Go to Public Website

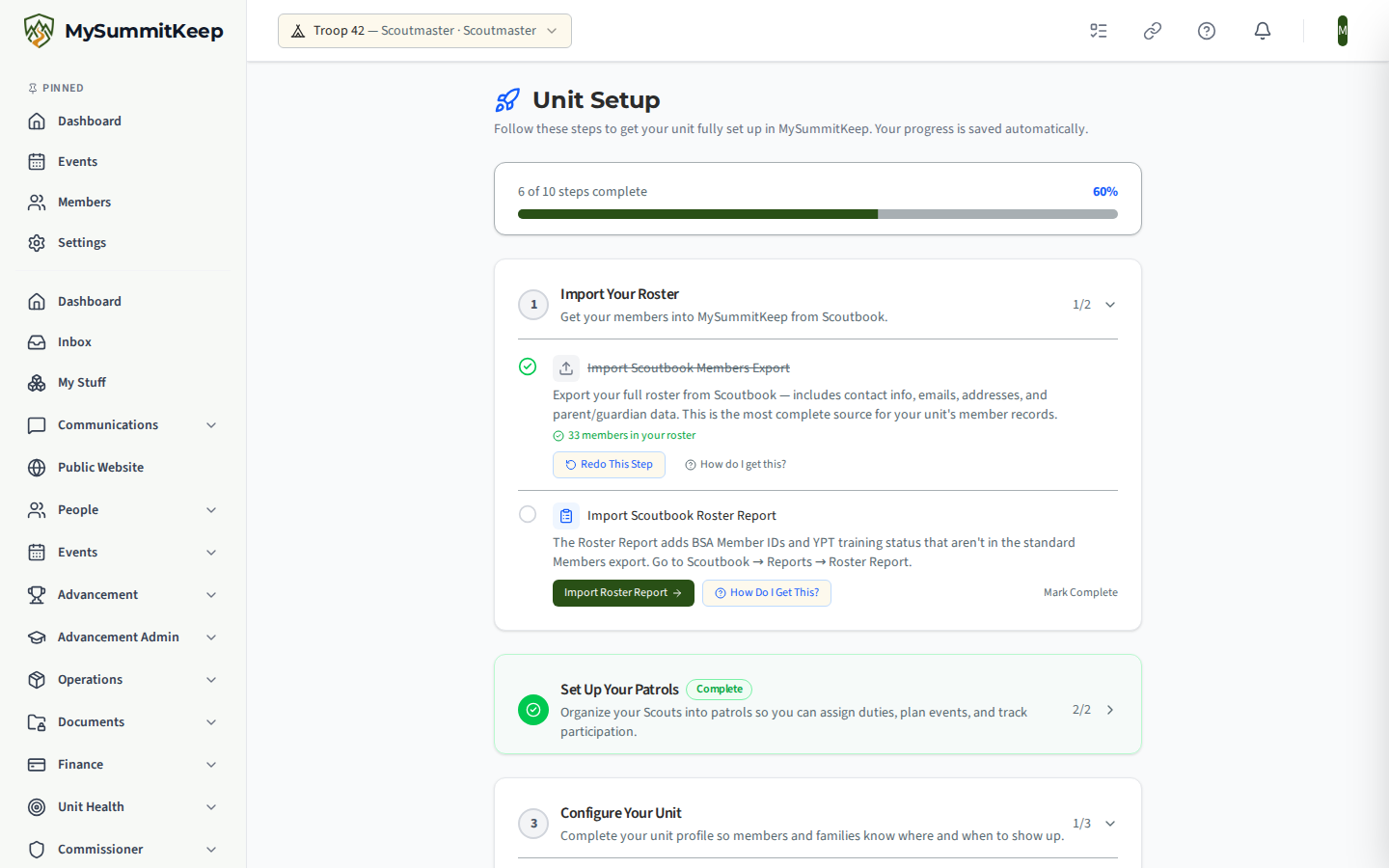[x=123, y=468]
